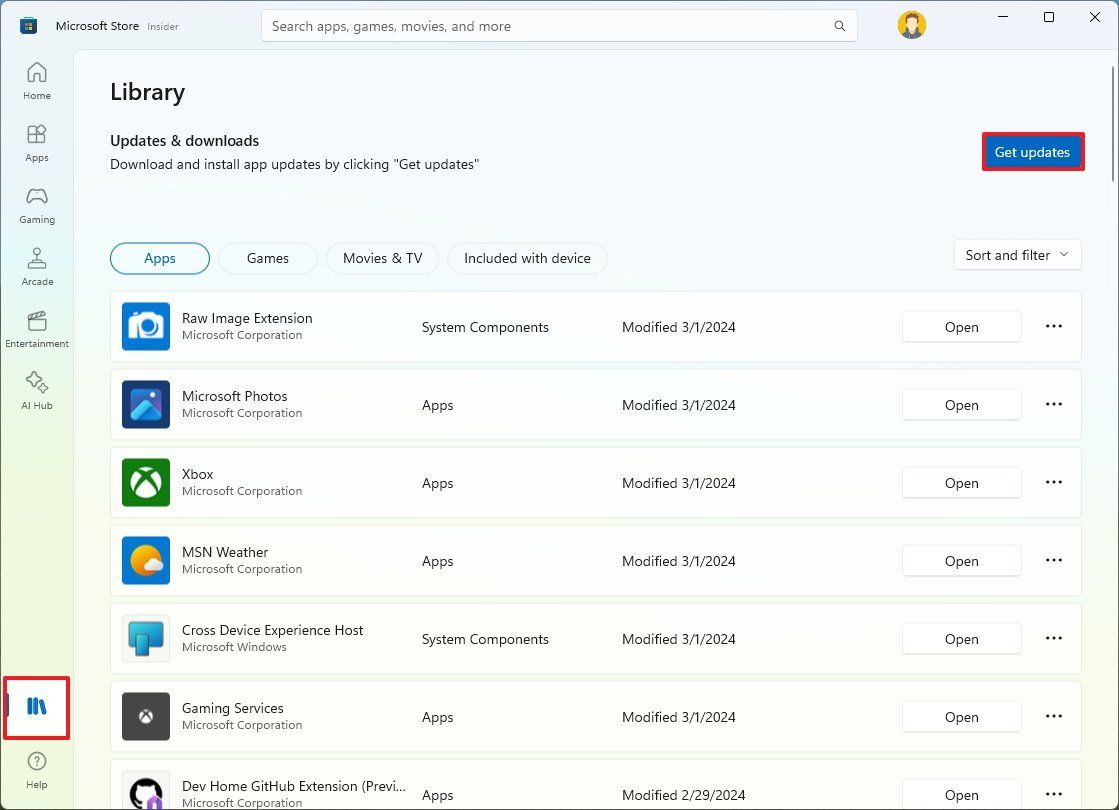Select the Apps filter pill
1119x810 pixels.
[159, 258]
